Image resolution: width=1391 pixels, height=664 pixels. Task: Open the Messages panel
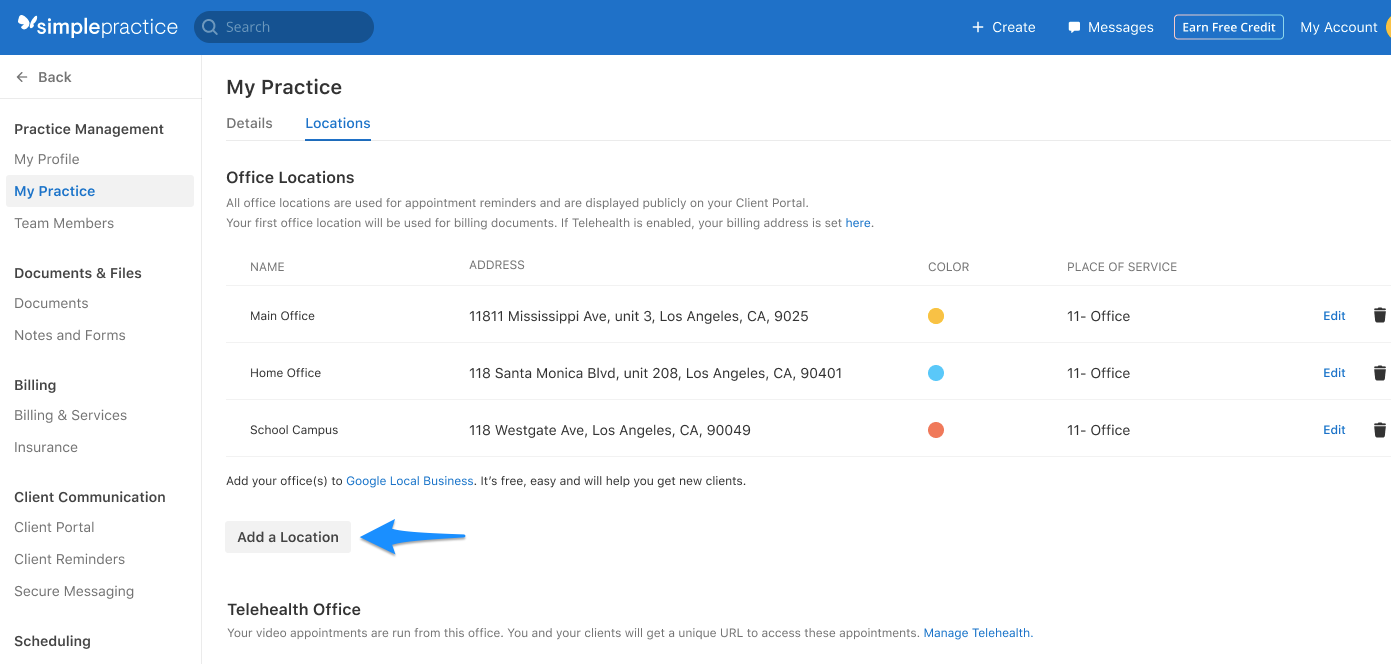coord(1110,27)
